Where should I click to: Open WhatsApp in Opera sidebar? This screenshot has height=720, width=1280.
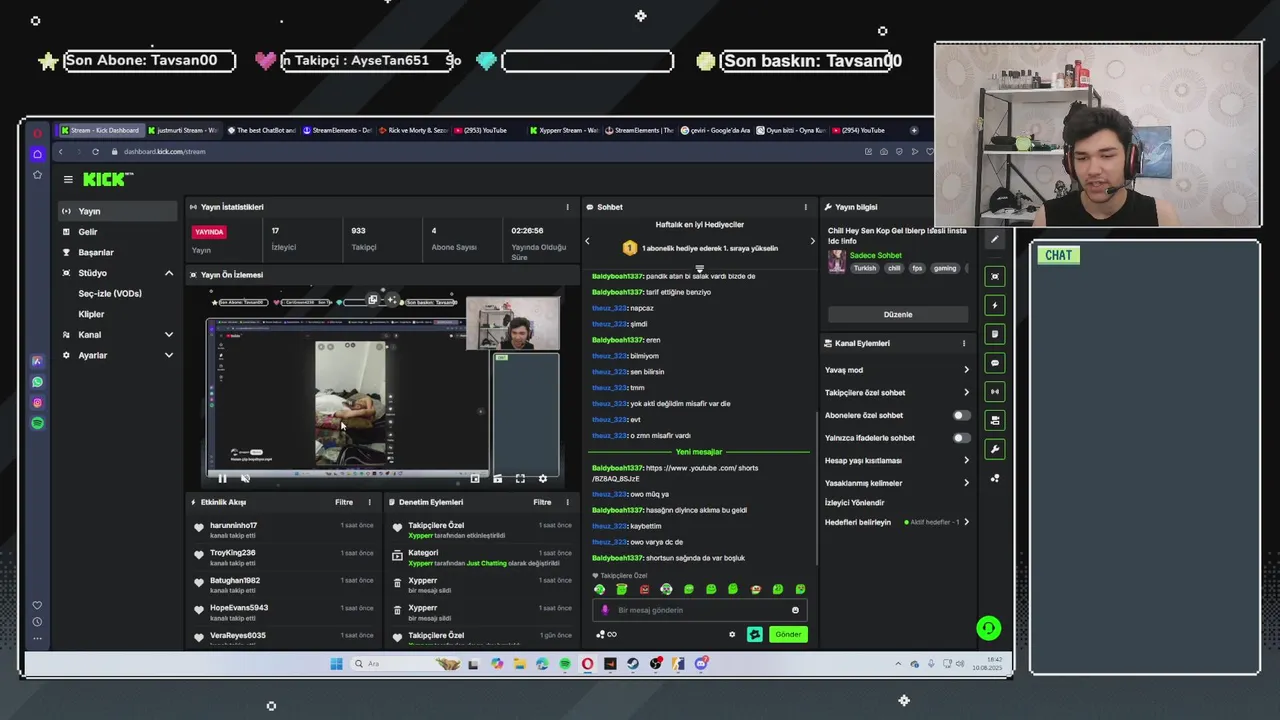pos(37,382)
